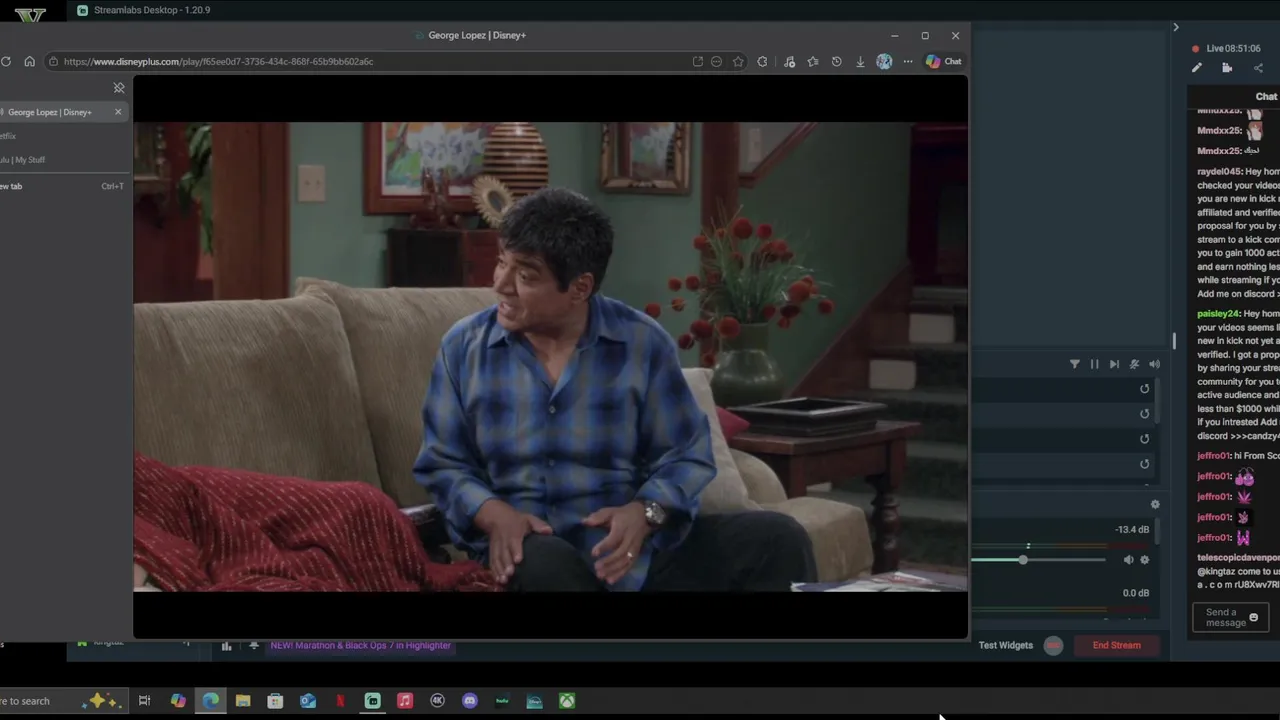The height and width of the screenshot is (720, 1280).
Task: Open the share stream icon
Action: point(1258,68)
